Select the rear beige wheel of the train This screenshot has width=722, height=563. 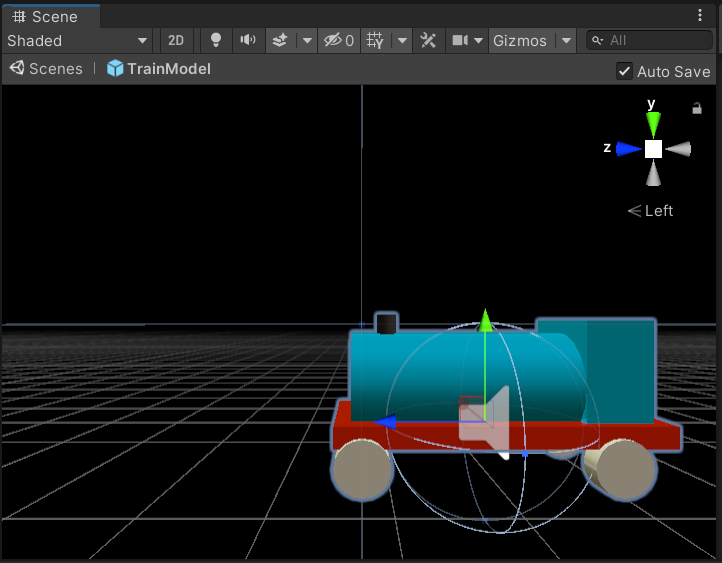[625, 470]
